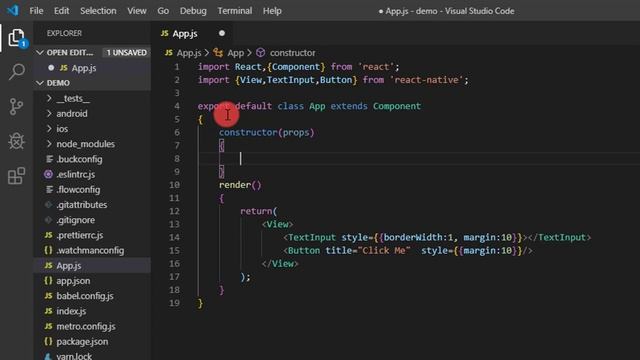Screen dimensions: 640x360
Task: Click the EXPLORER panel title
Action: point(64,33)
